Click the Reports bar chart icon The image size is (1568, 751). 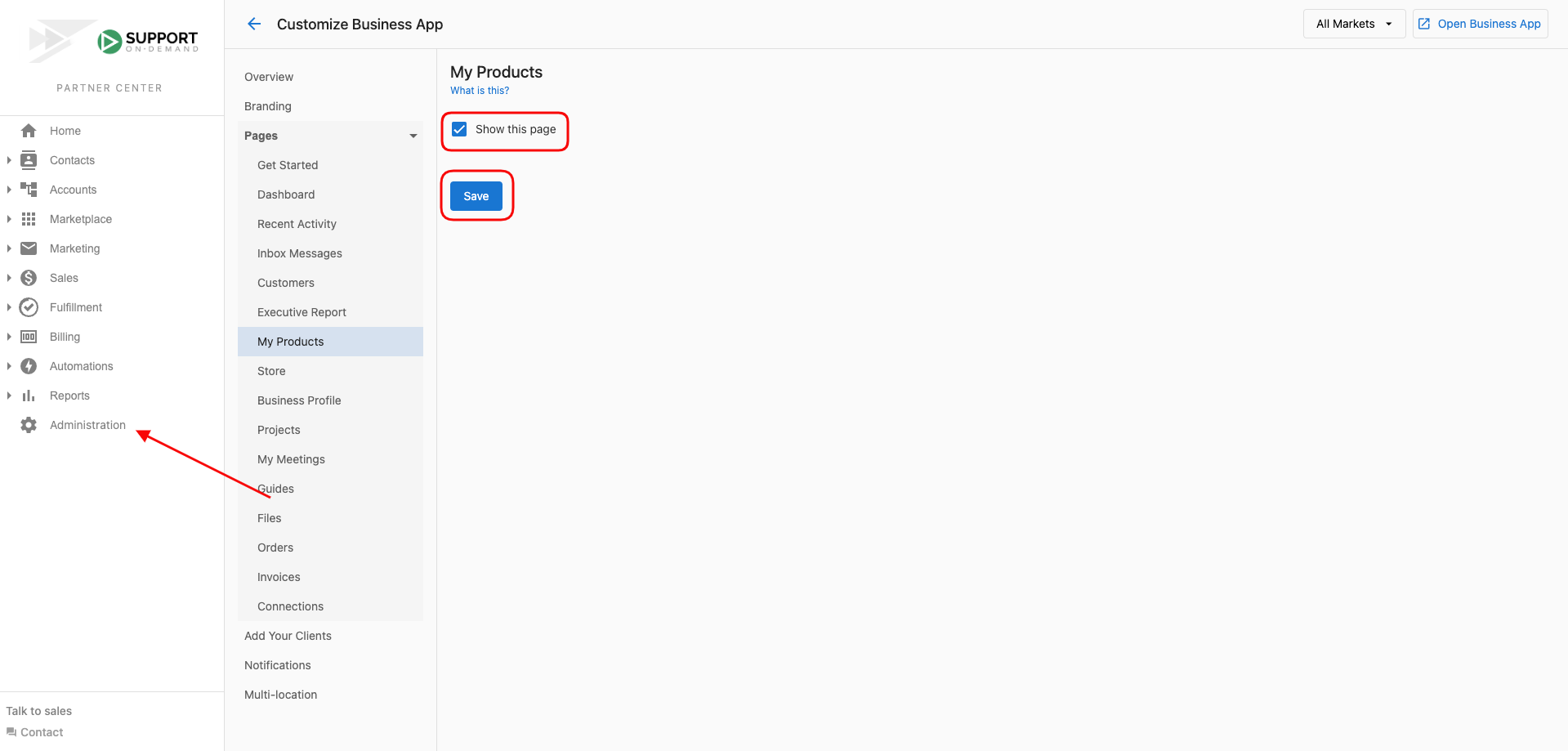pos(29,396)
